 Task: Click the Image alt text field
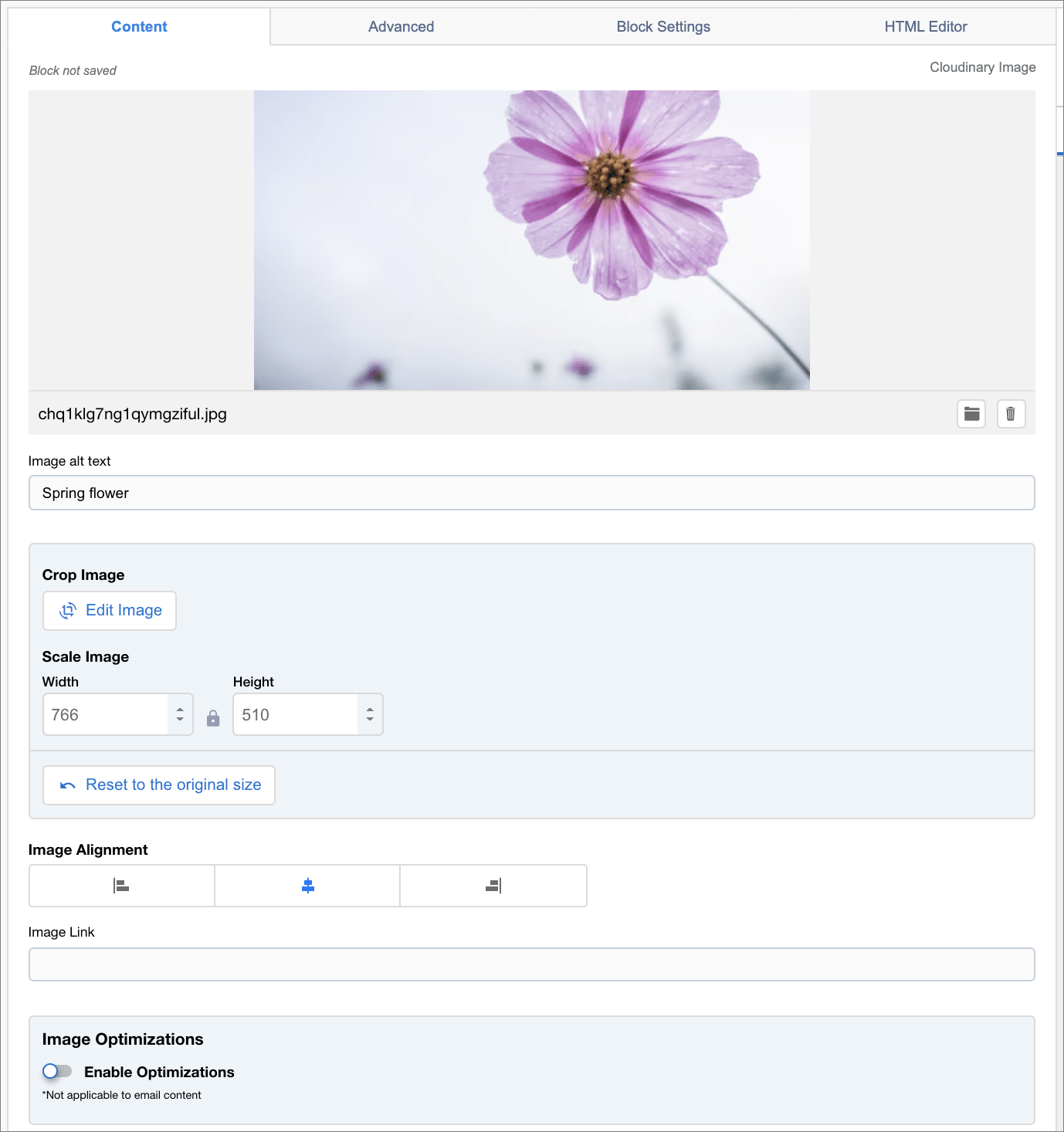[x=531, y=493]
